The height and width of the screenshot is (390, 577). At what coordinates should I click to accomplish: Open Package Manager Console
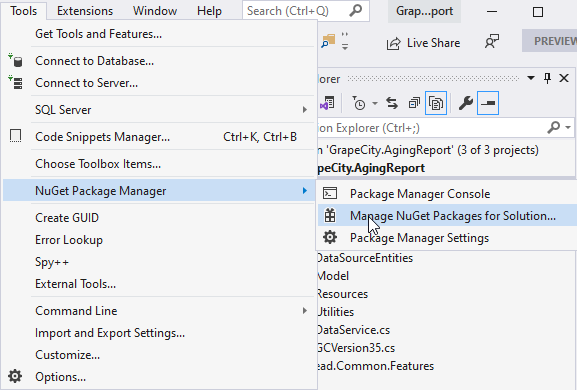[x=447, y=194]
